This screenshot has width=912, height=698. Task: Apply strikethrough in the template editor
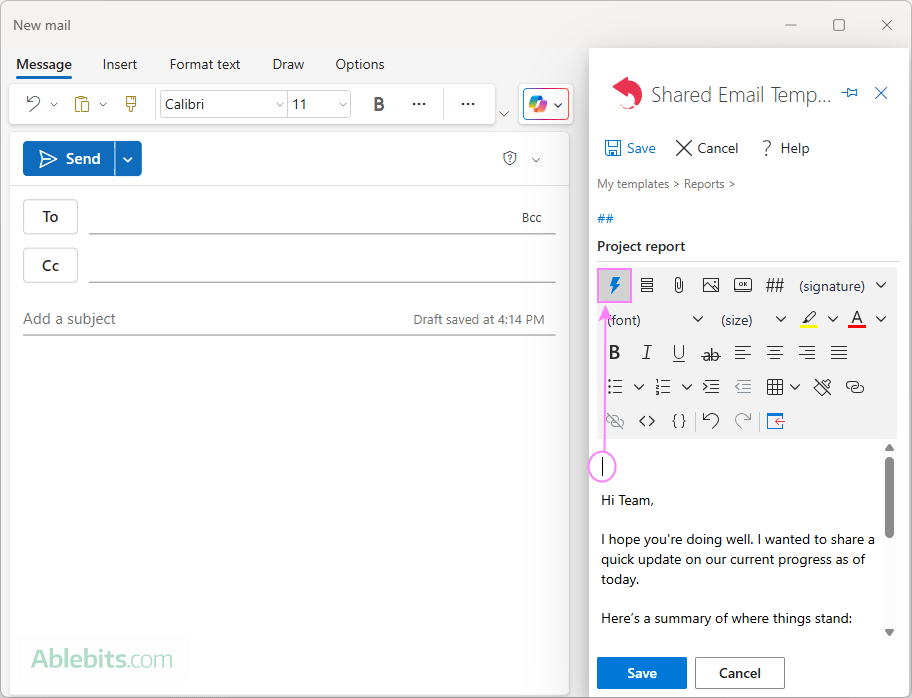tap(711, 354)
